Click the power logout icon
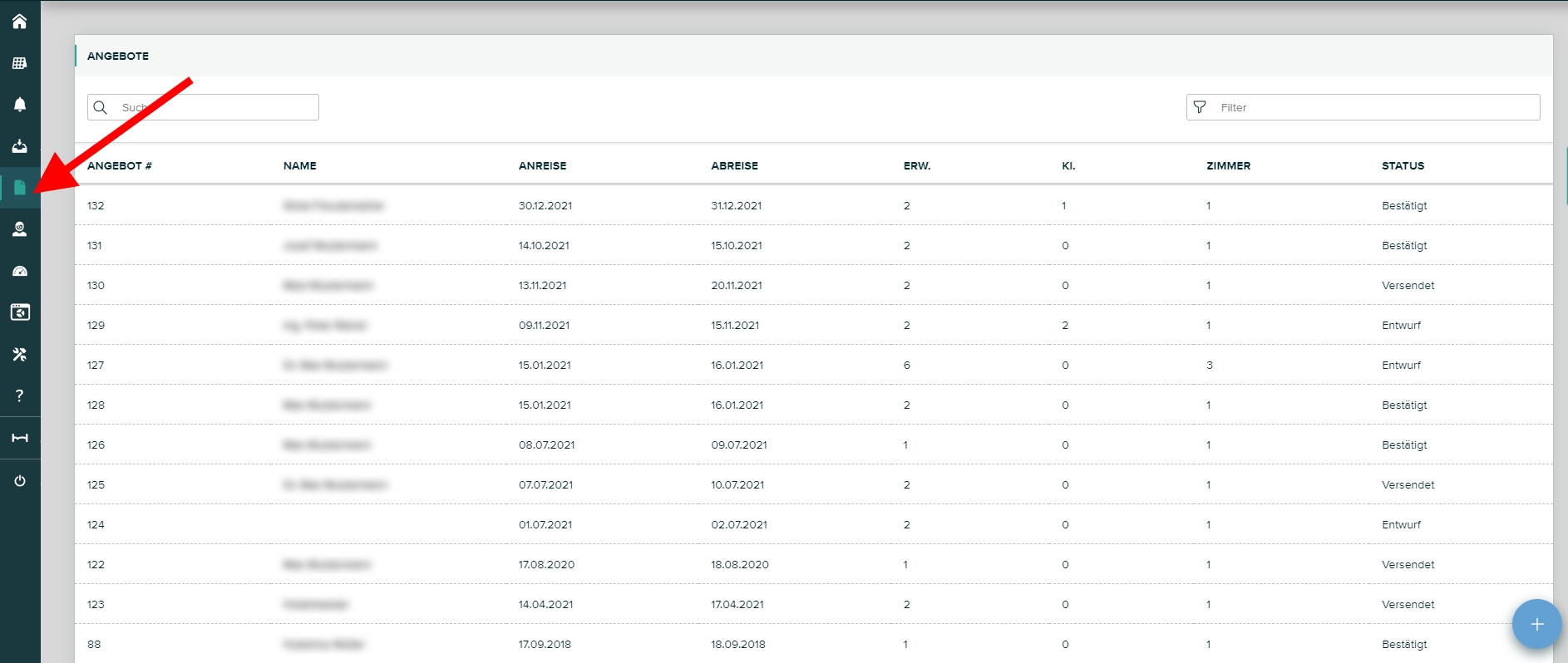 coord(20,481)
